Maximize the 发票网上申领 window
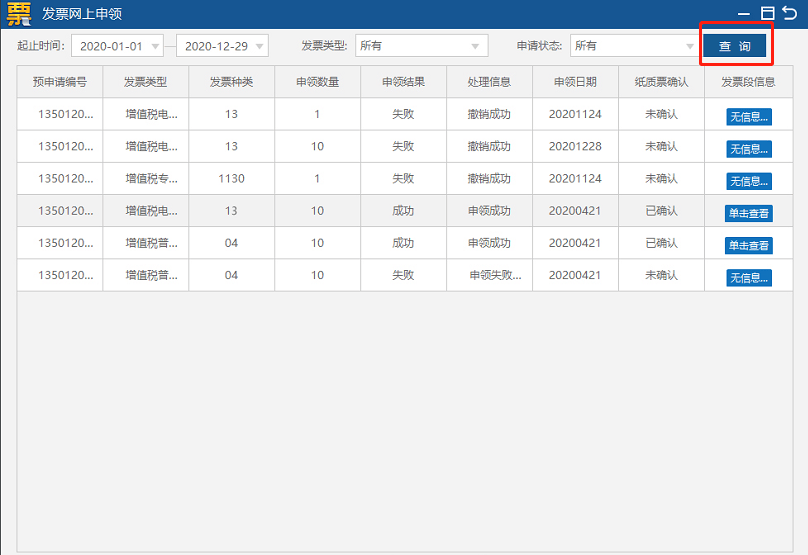 pos(767,13)
